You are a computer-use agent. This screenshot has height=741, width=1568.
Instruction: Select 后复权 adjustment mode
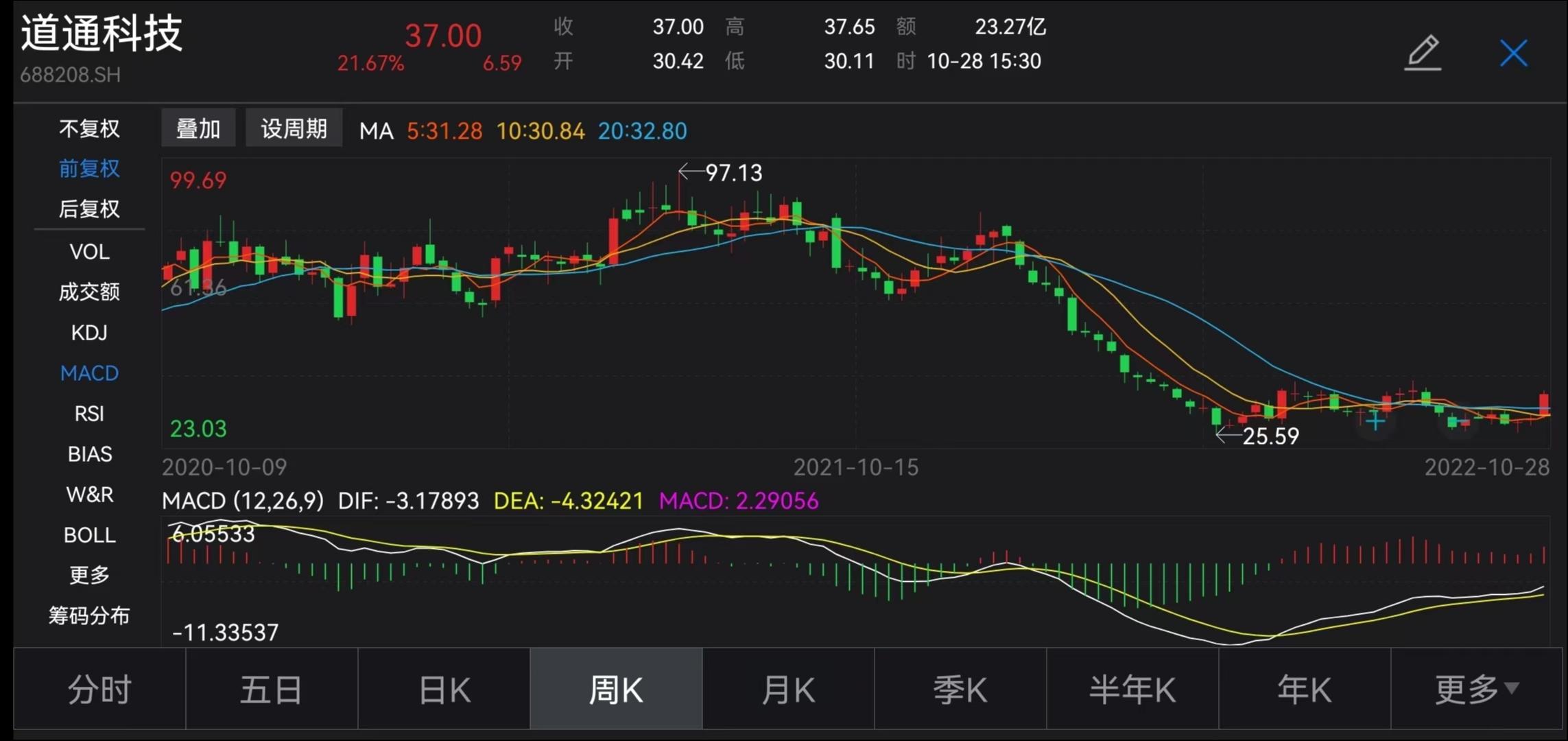(x=88, y=209)
